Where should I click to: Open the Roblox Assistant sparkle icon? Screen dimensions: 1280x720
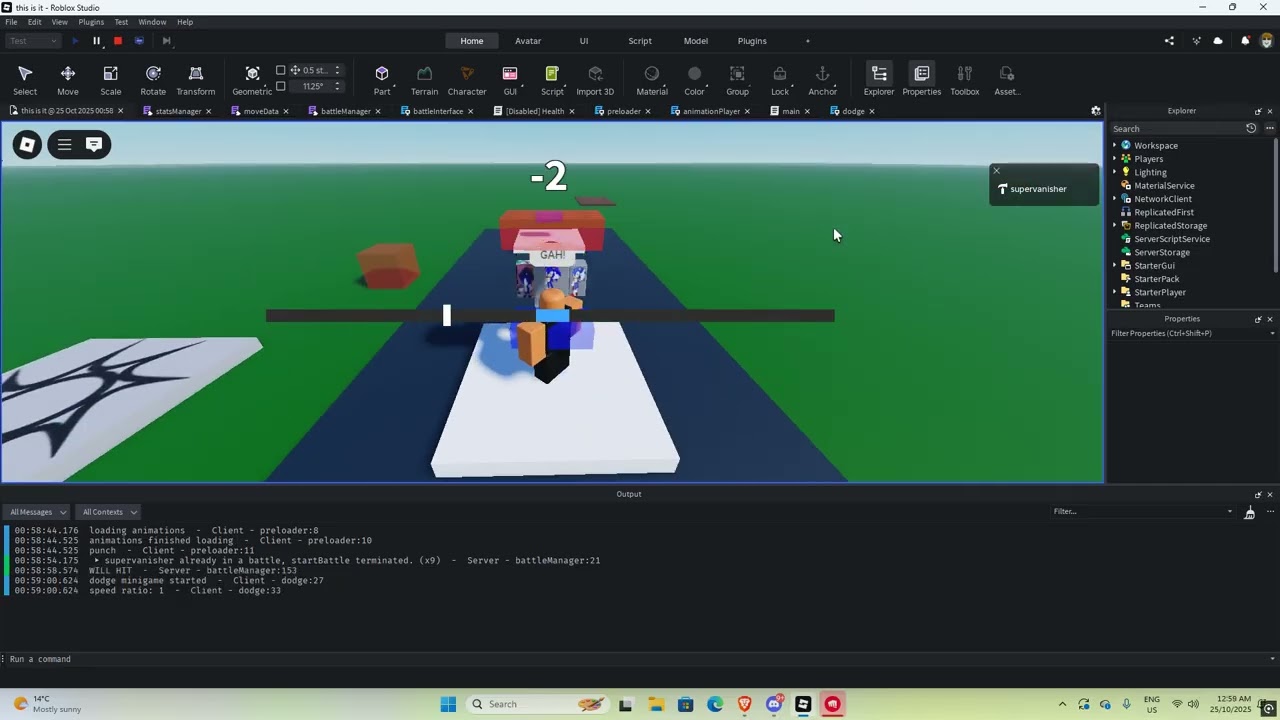tap(1196, 41)
